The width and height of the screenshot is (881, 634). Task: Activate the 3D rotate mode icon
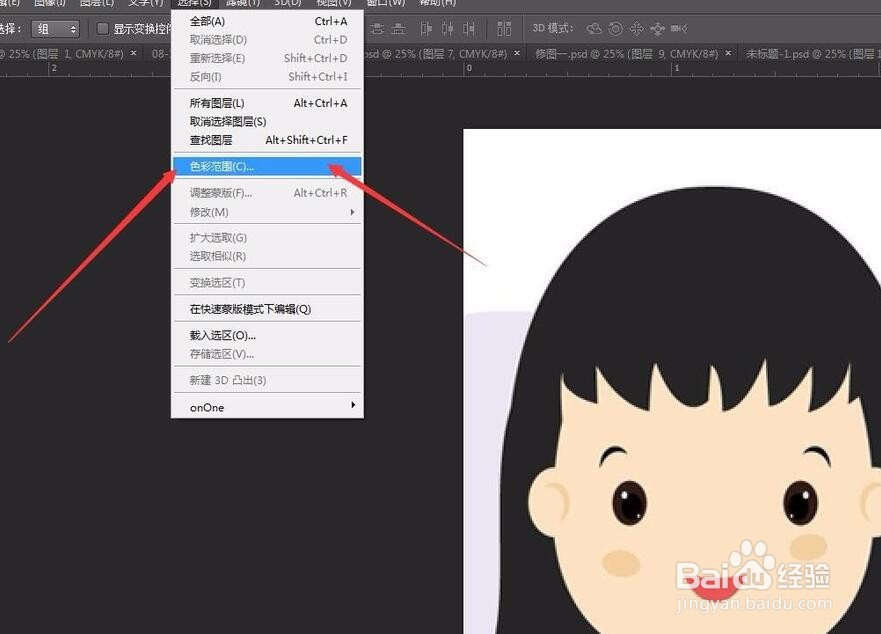tap(594, 28)
